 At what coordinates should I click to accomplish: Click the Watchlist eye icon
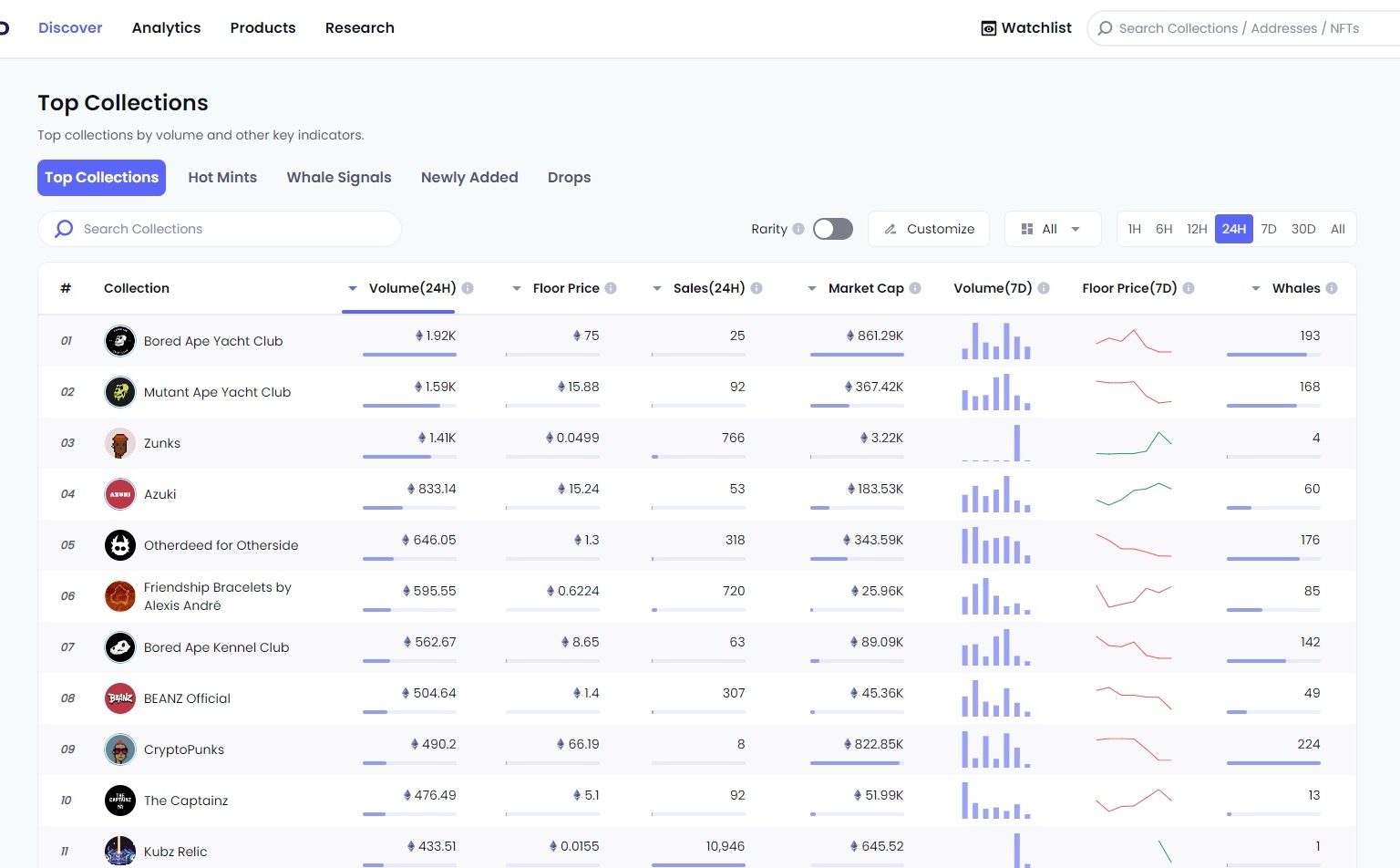(x=988, y=28)
